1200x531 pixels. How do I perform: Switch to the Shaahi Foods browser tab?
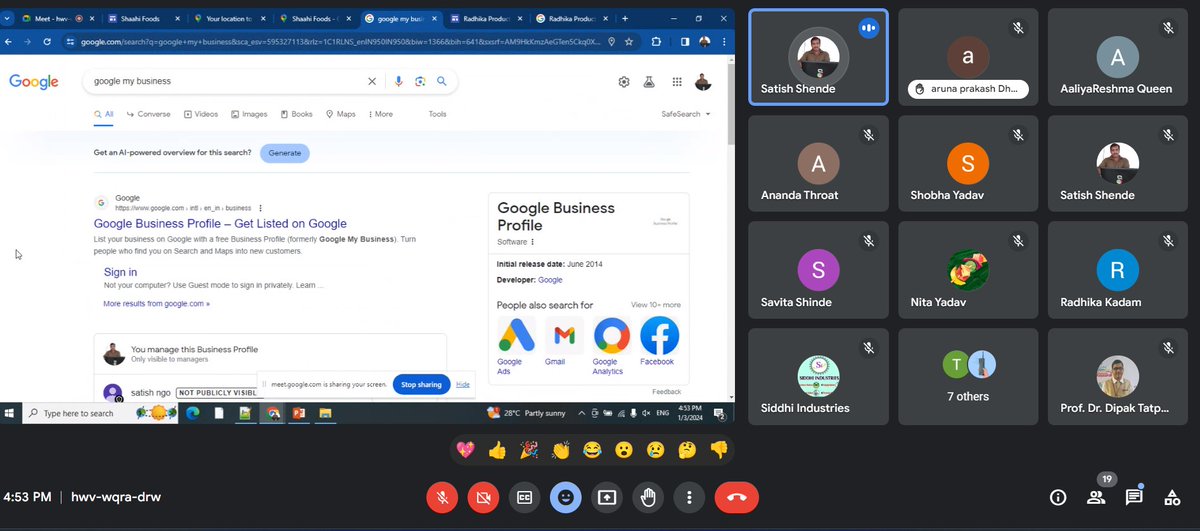[143, 18]
